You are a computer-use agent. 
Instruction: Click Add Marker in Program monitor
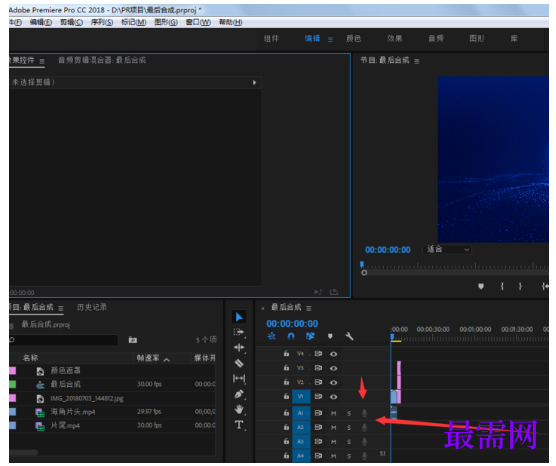(x=481, y=286)
